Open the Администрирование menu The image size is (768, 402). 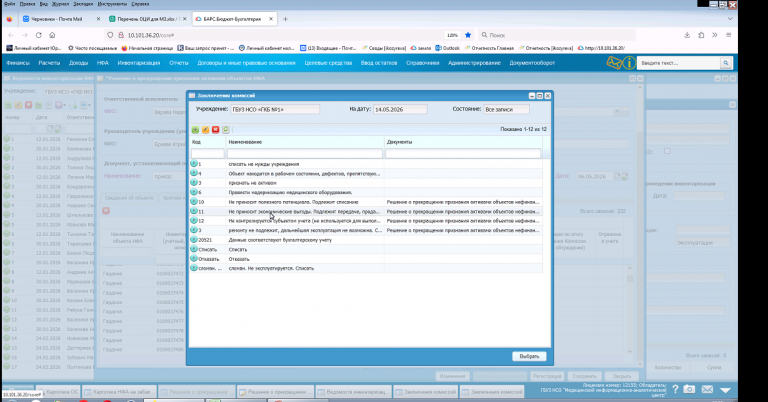pyautogui.click(x=474, y=63)
